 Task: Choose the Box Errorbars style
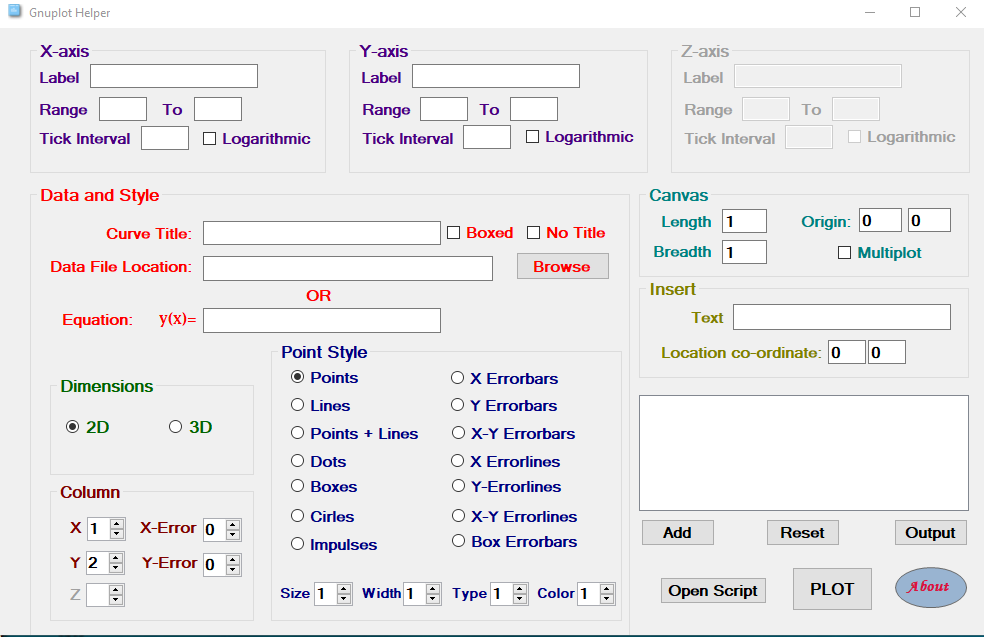(x=458, y=541)
